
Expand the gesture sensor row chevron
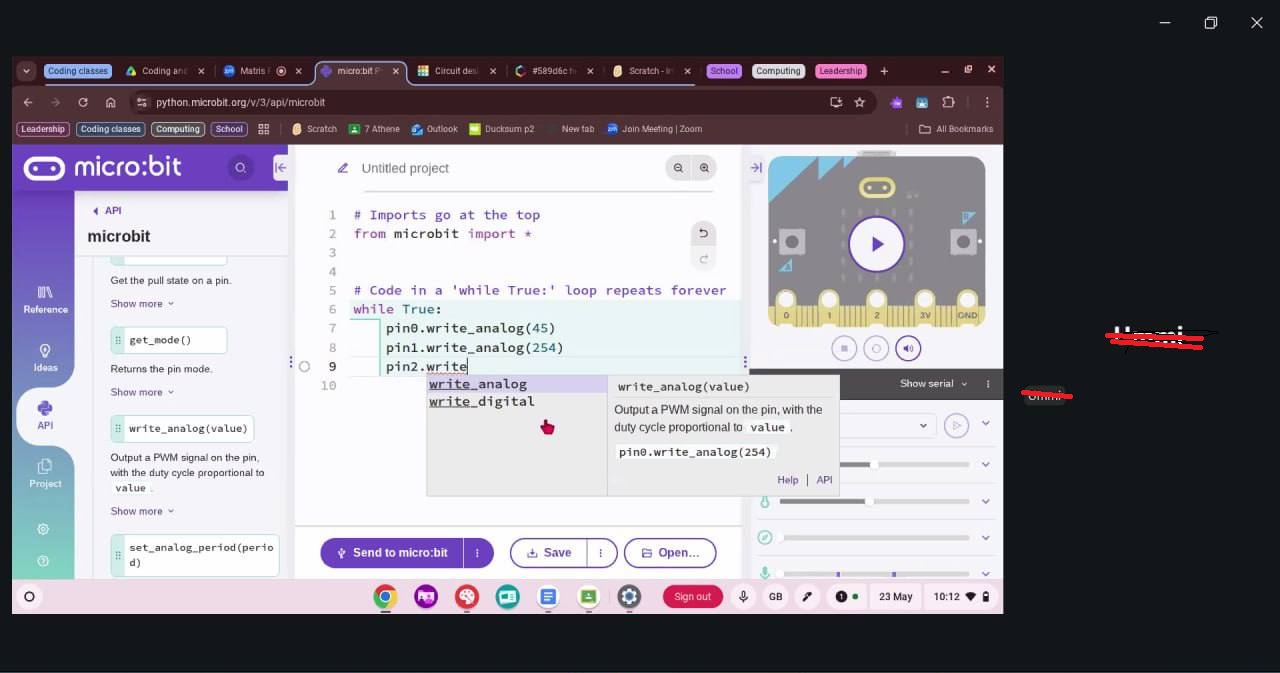pyautogui.click(x=986, y=424)
